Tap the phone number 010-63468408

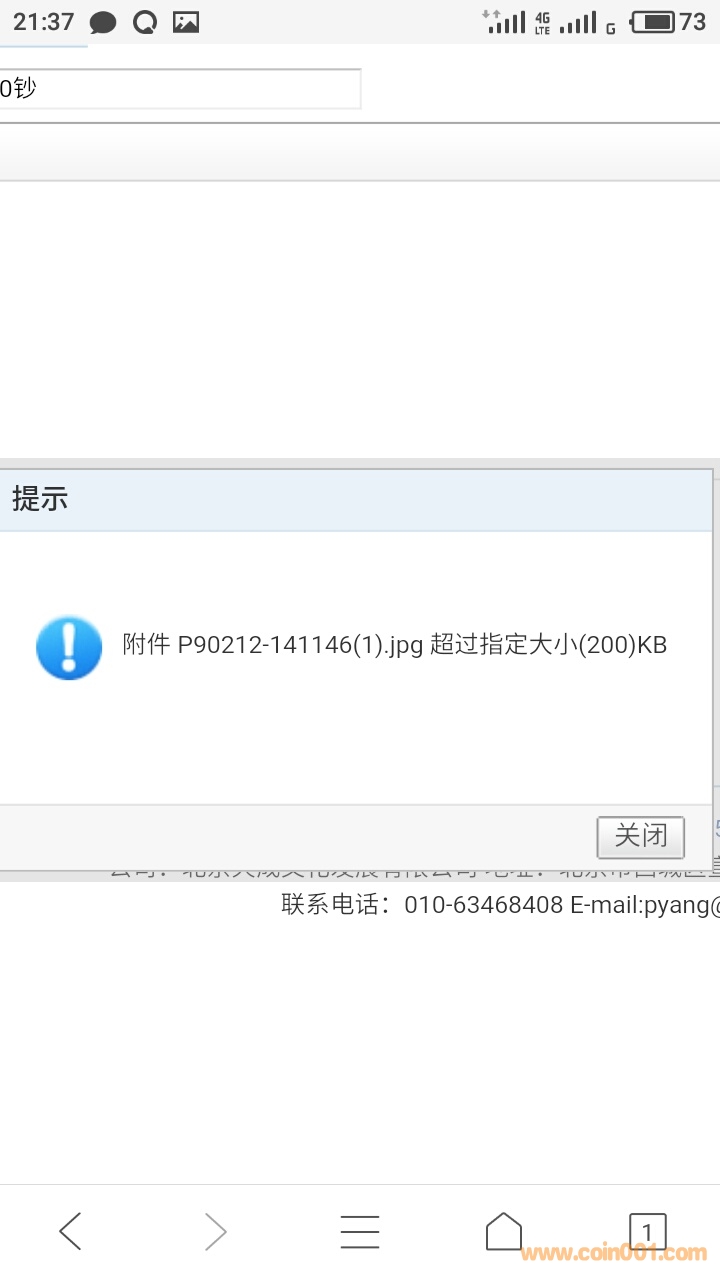484,905
